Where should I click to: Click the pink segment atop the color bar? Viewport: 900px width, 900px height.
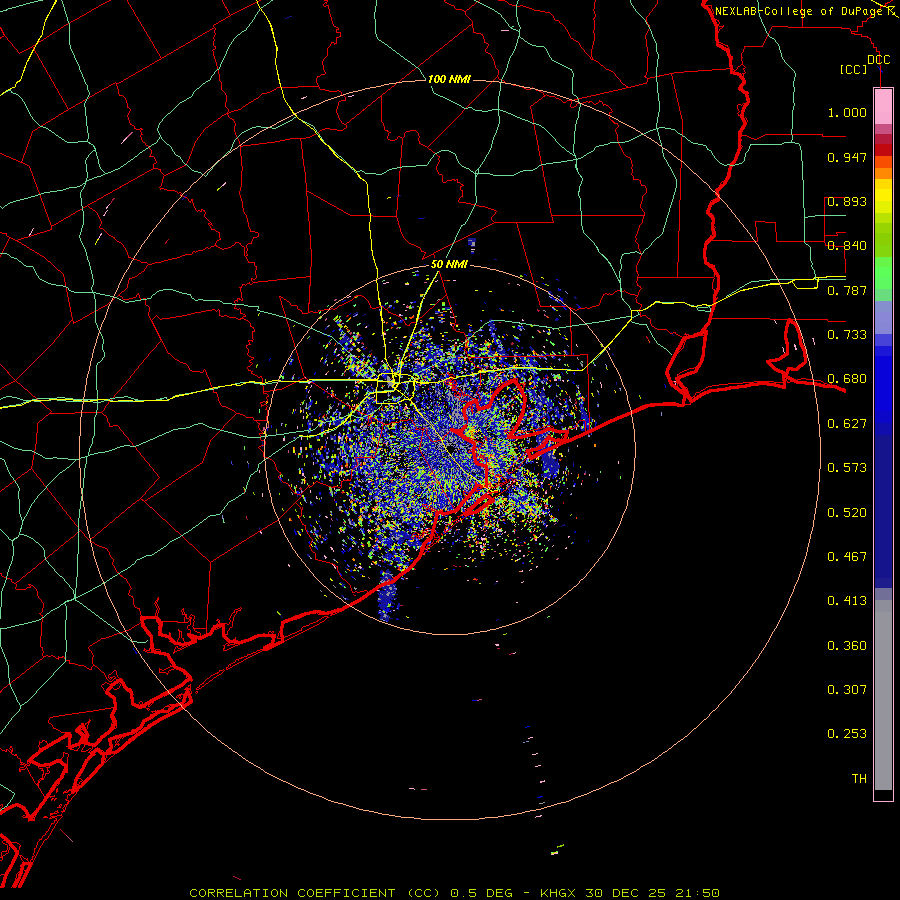883,107
